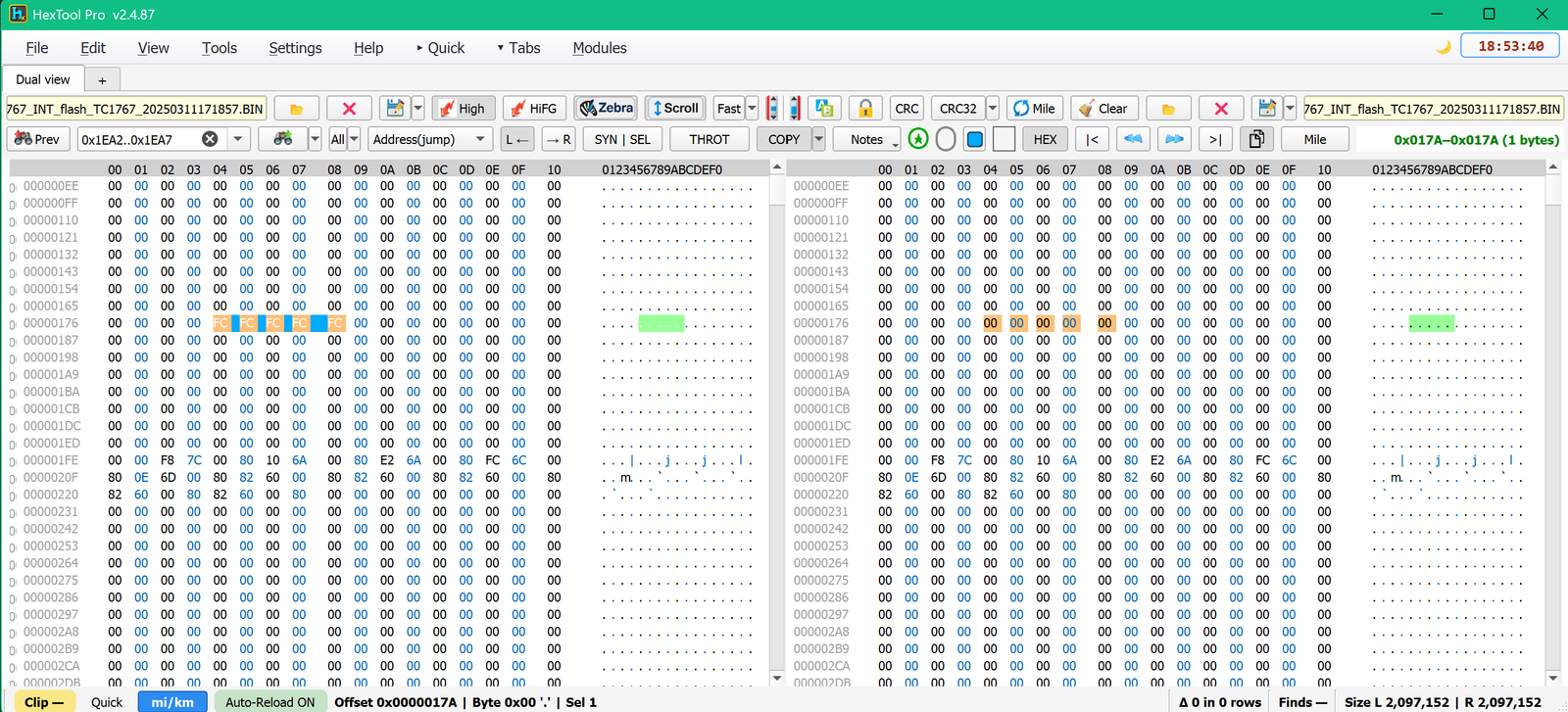Open the Address(jump) combo box
This screenshot has width=1568, height=712.
[x=430, y=139]
